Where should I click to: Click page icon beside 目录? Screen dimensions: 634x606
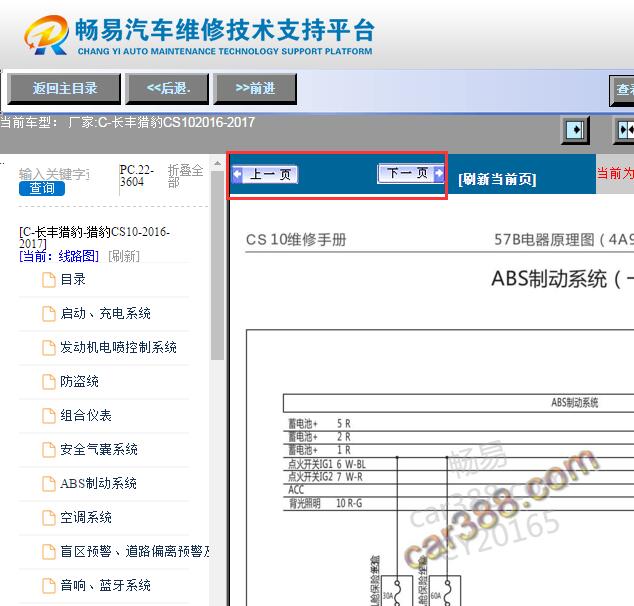[49, 280]
